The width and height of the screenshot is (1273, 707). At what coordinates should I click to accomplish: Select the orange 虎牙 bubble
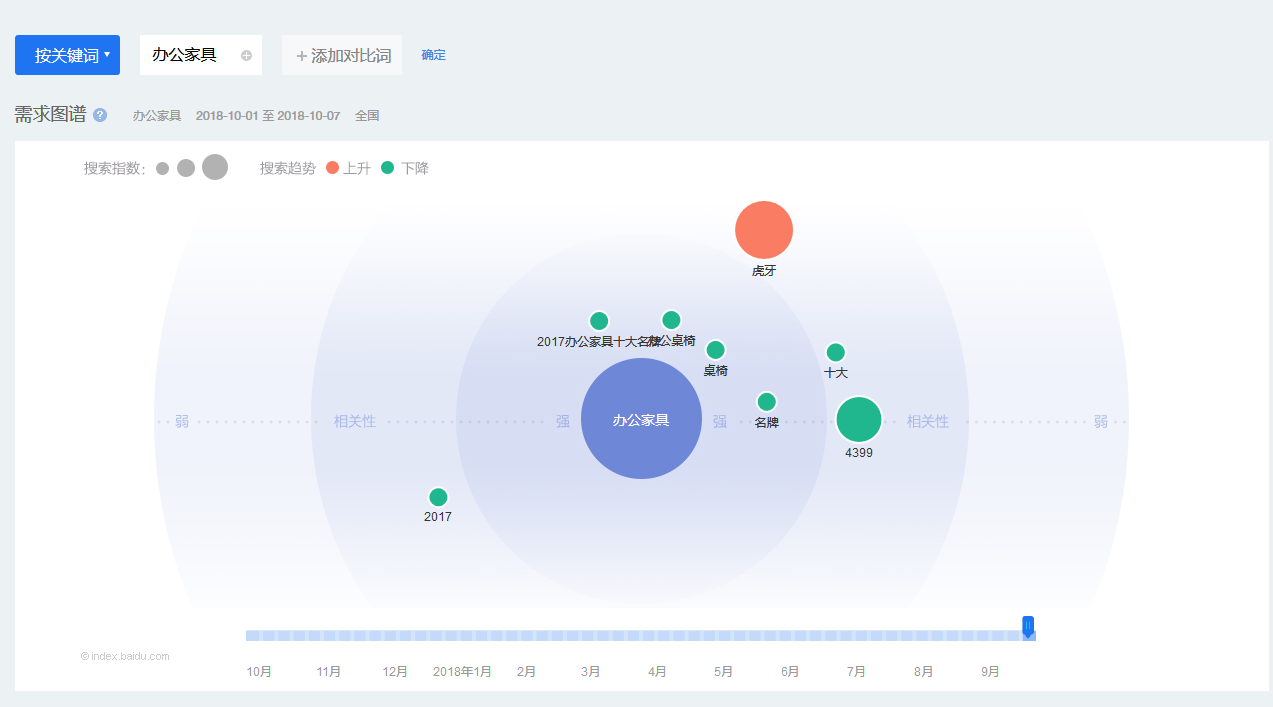pos(764,230)
